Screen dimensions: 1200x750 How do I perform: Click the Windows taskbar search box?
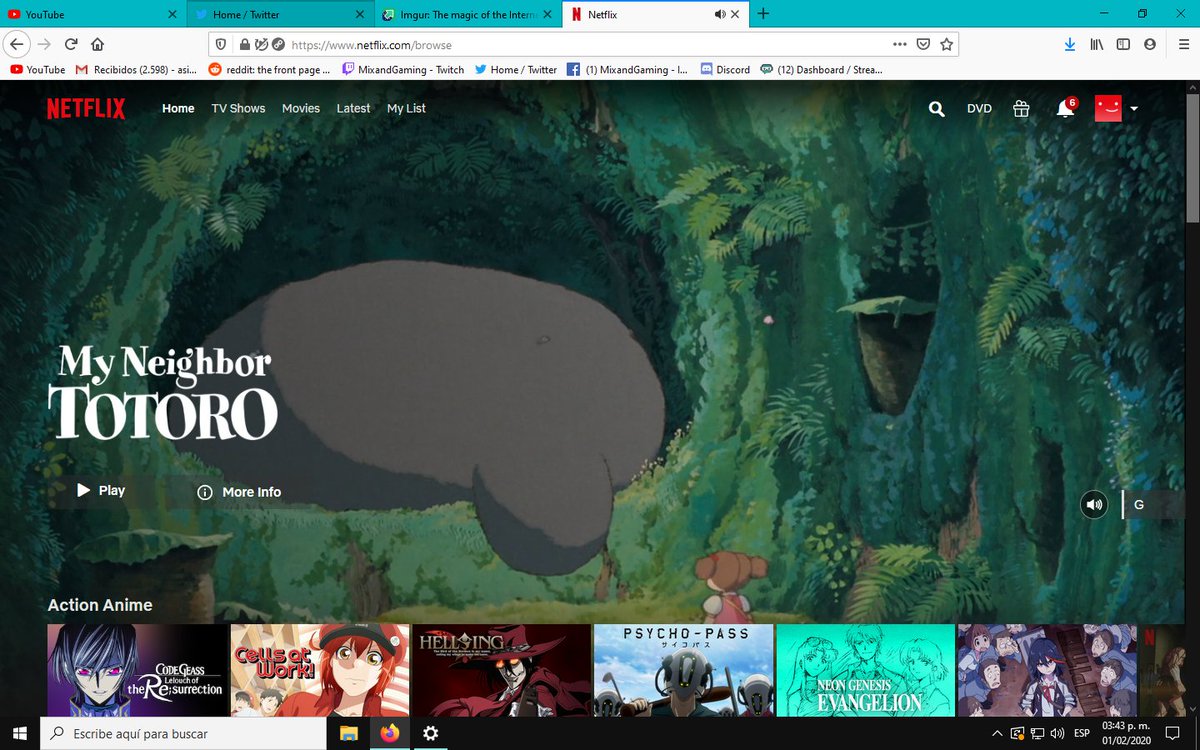[183, 733]
